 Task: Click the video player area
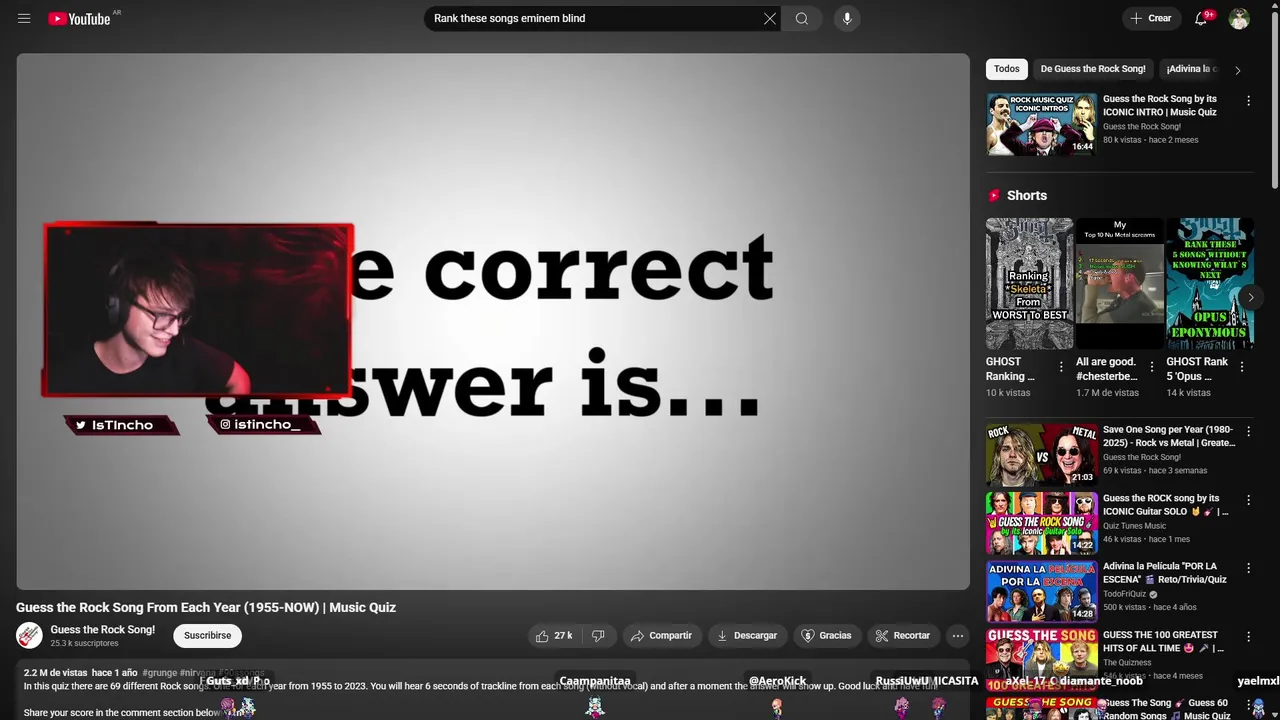pyautogui.click(x=493, y=321)
